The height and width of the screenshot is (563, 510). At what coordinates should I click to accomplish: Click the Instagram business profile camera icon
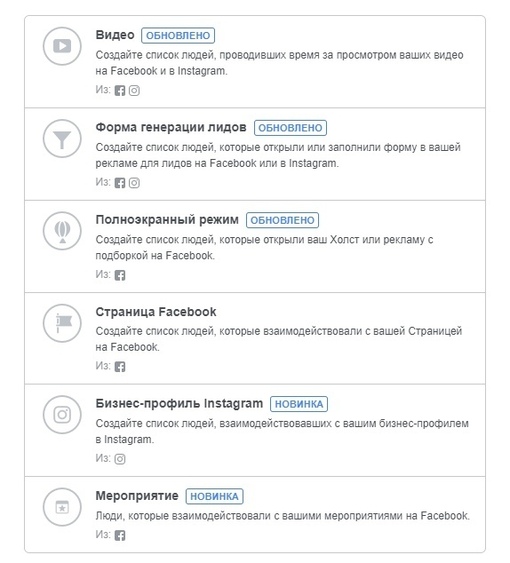pos(62,415)
